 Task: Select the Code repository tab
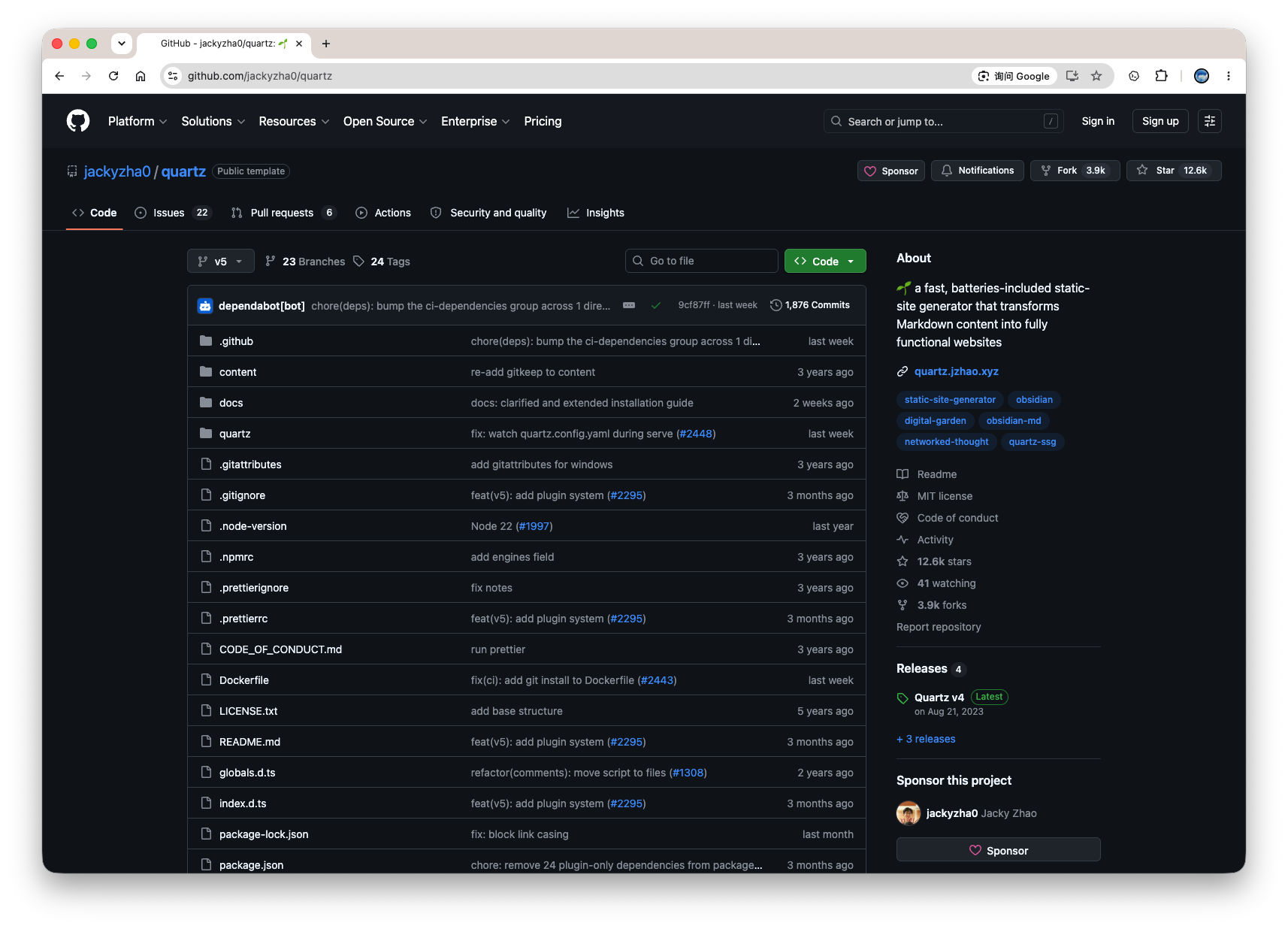click(95, 213)
